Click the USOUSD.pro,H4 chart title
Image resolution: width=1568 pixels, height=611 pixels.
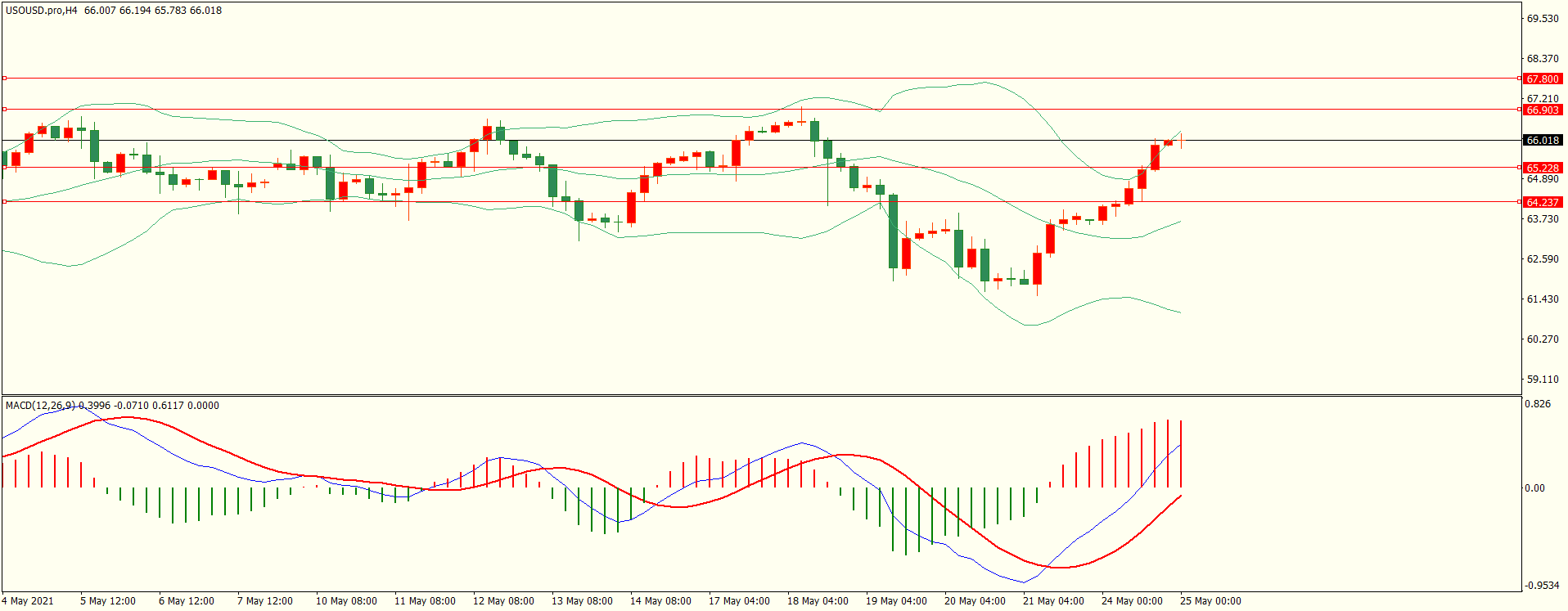click(42, 11)
